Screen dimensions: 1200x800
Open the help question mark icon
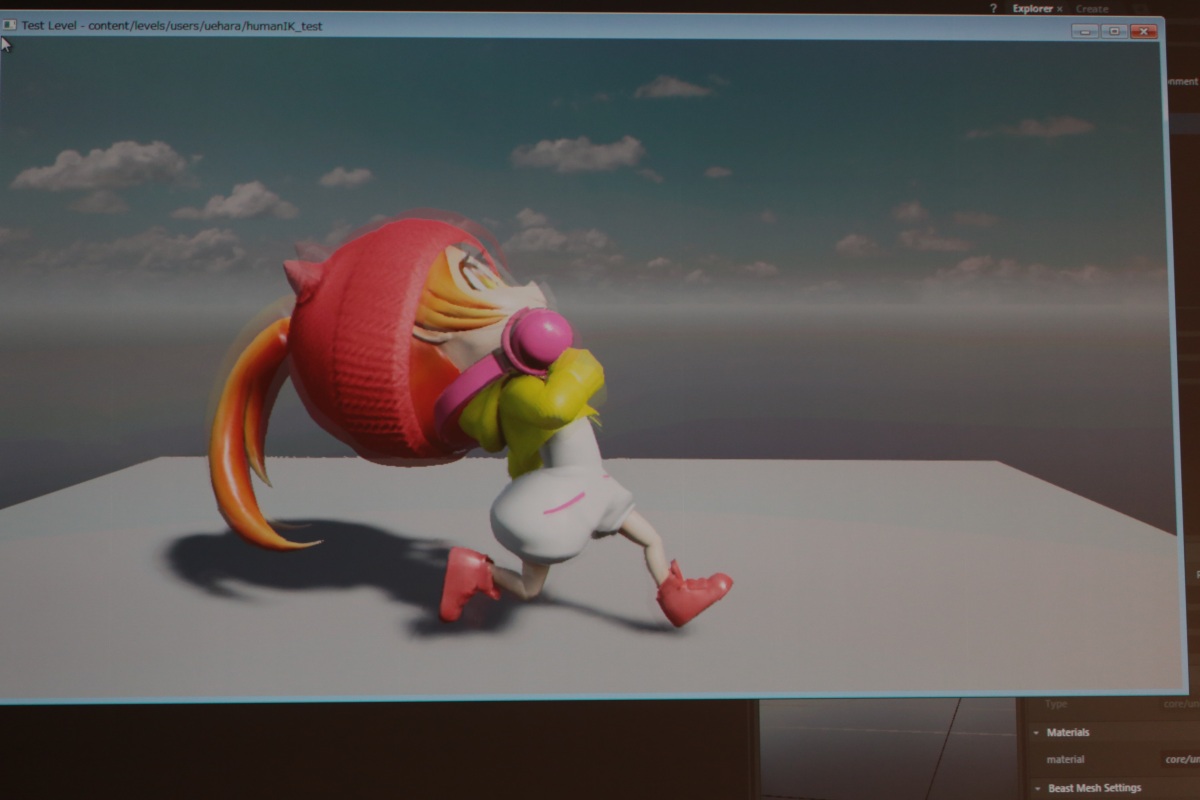click(x=993, y=9)
